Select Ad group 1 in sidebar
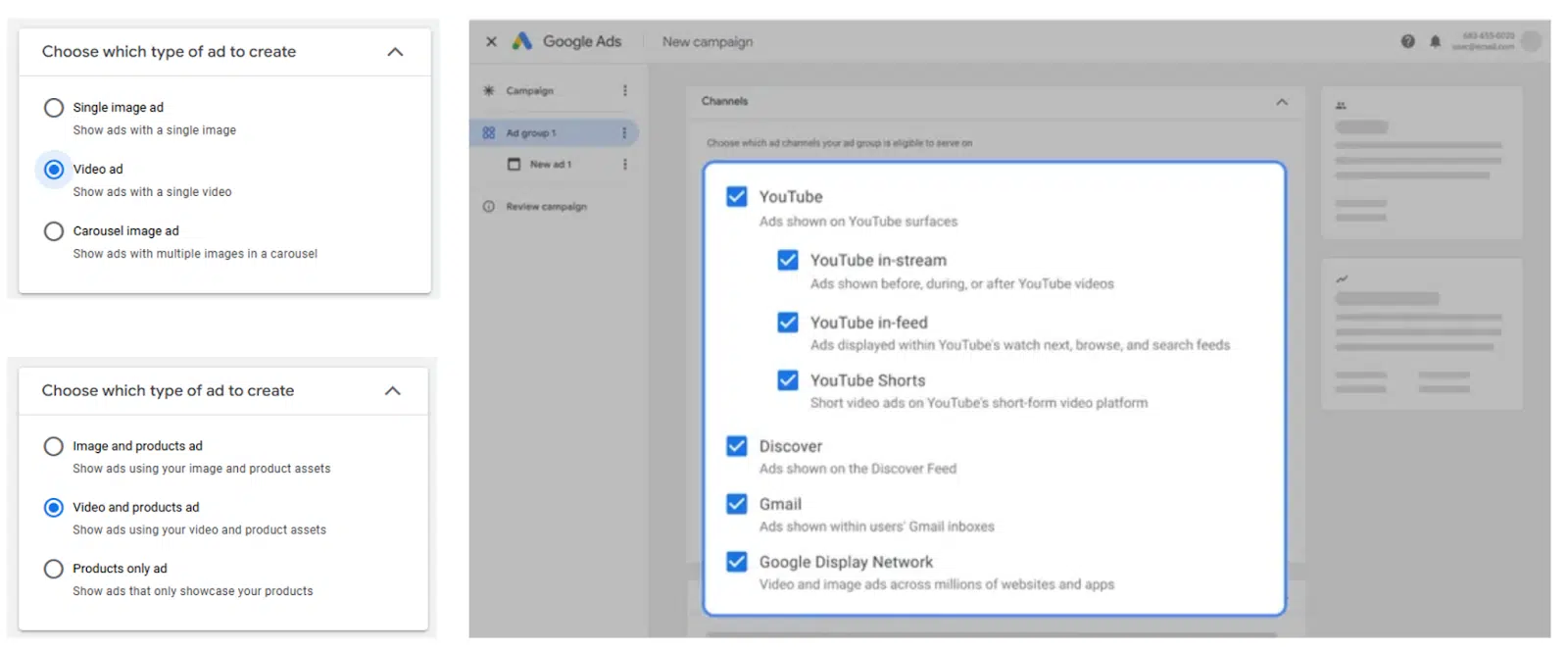The image size is (1568, 651). tap(531, 132)
